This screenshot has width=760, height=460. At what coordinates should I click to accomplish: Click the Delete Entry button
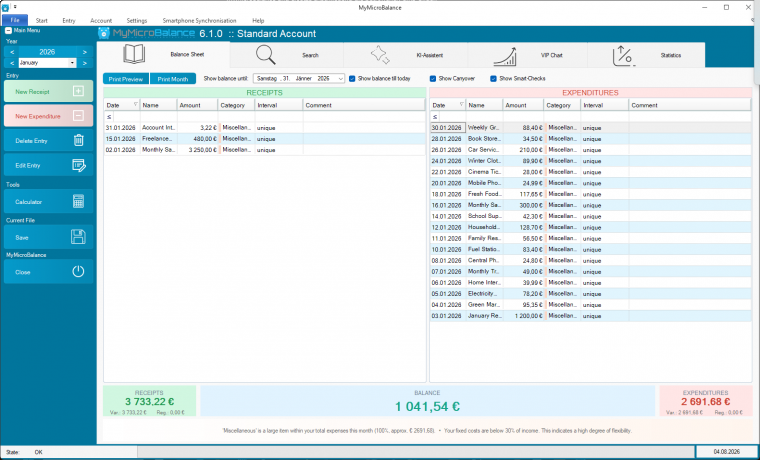tap(48, 141)
